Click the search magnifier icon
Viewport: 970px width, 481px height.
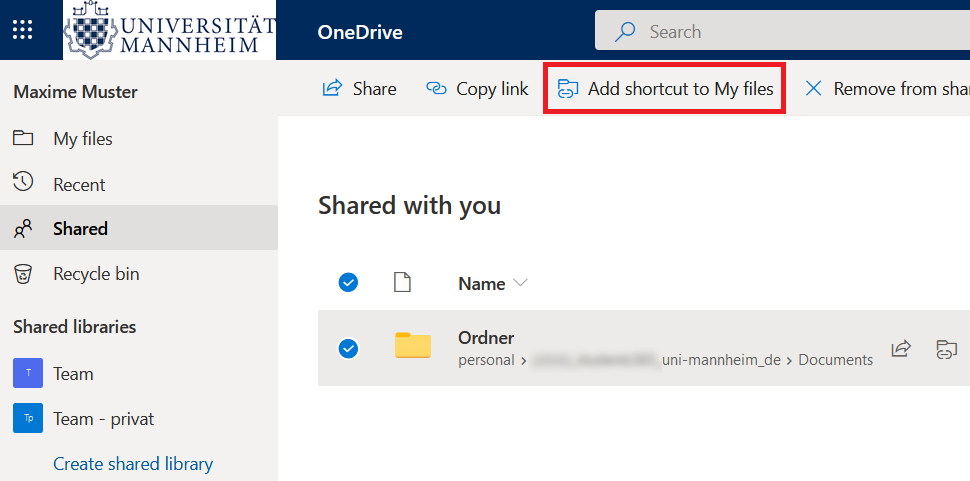click(625, 32)
